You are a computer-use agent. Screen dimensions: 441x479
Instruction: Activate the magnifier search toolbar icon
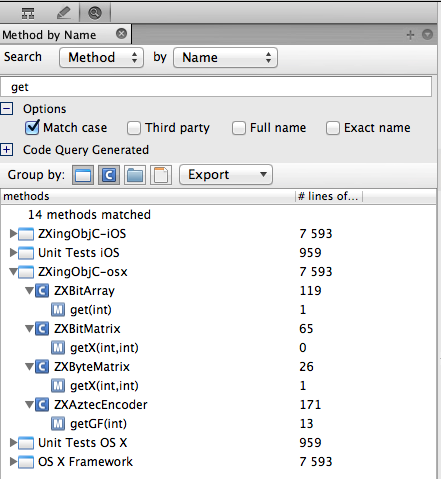pos(95,13)
